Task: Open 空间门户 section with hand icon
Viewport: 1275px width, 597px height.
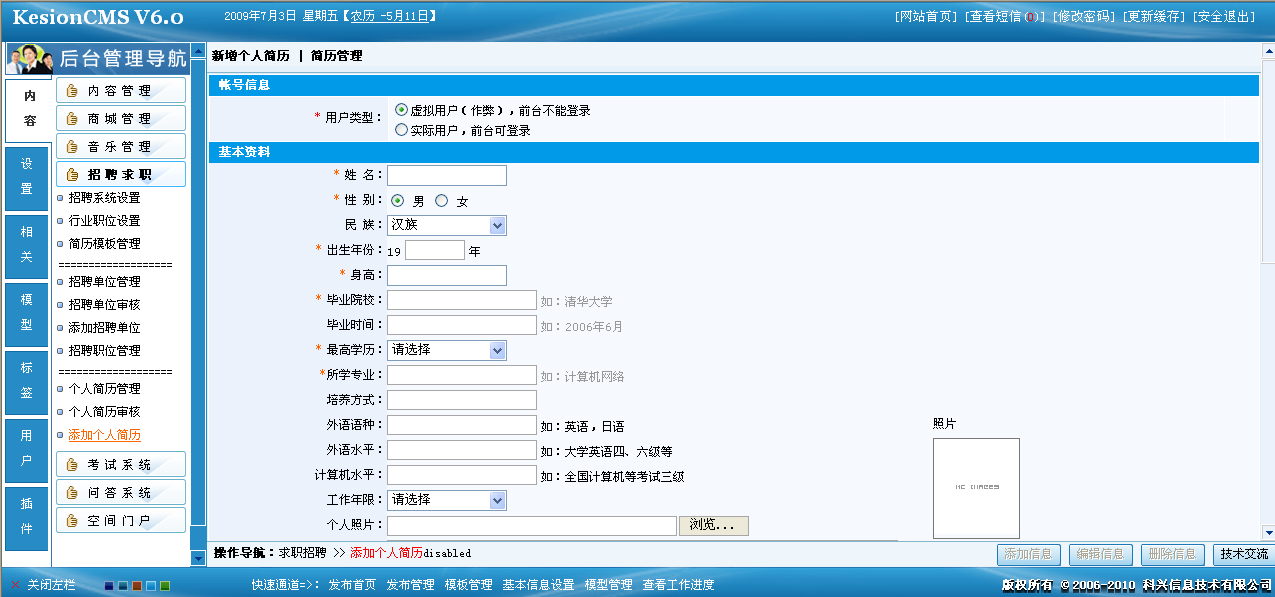Action: [120, 521]
